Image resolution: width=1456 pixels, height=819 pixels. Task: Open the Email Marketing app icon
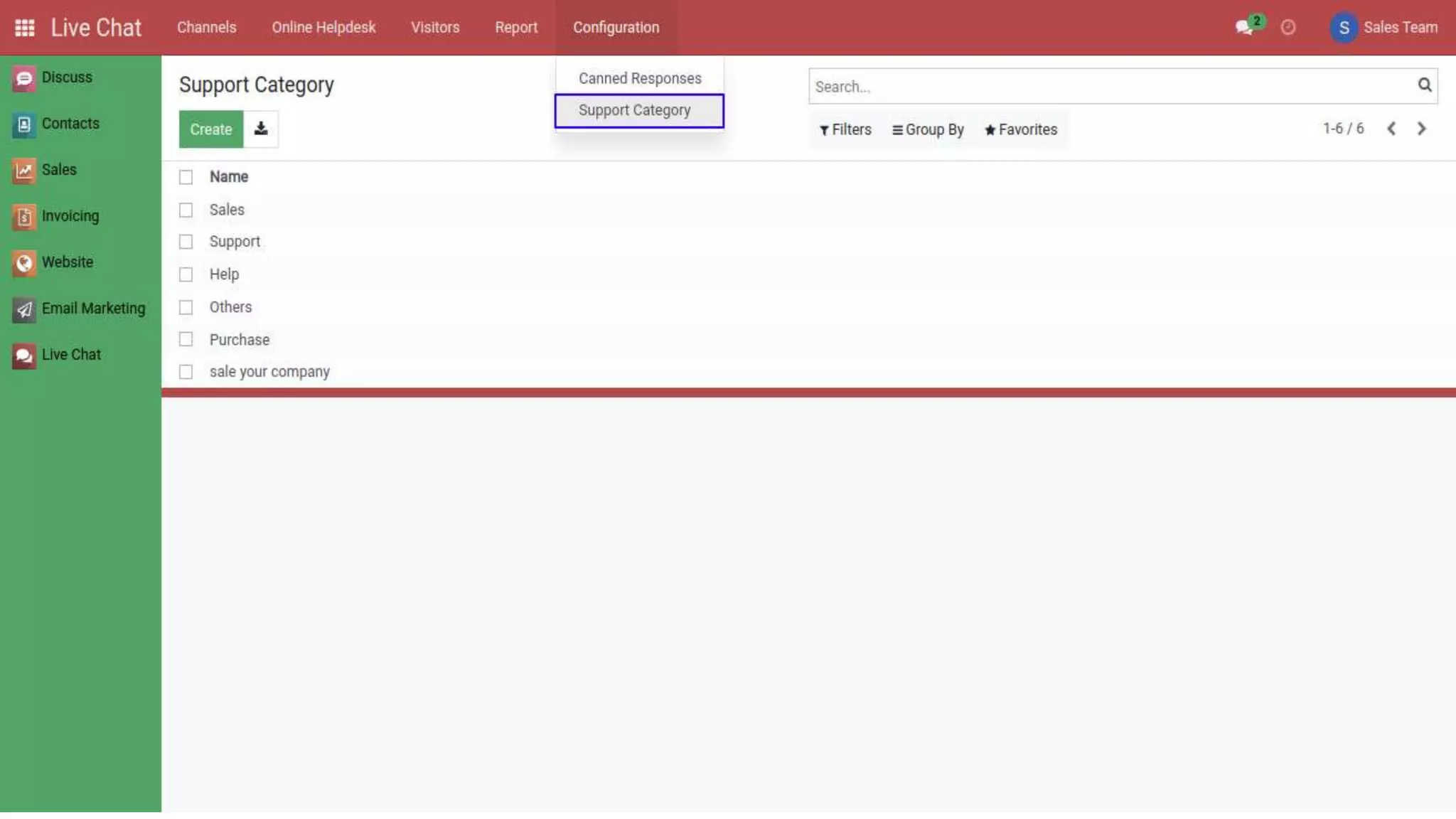pos(23,309)
